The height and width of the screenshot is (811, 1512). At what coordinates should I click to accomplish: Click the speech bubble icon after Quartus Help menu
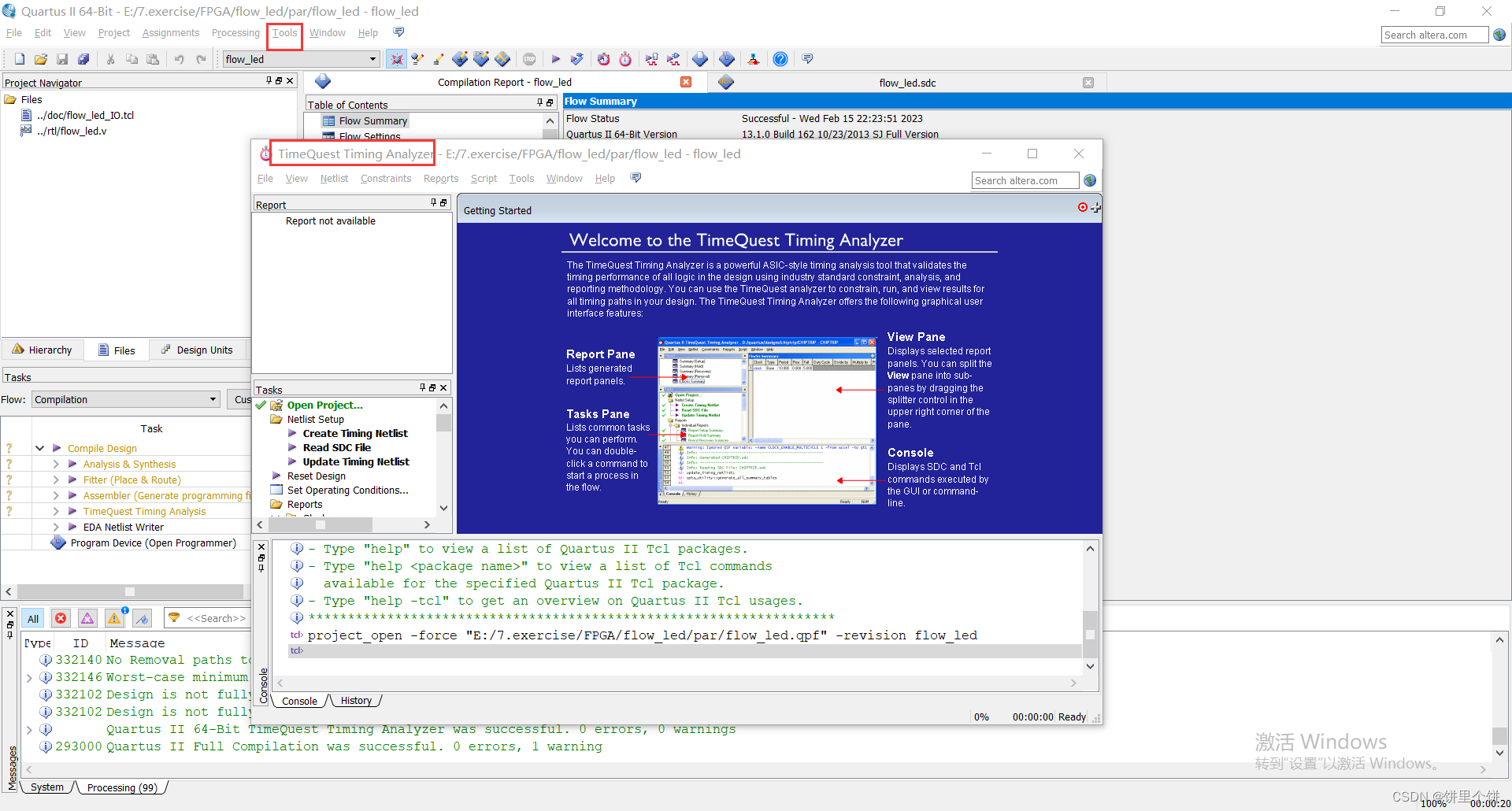pos(398,32)
